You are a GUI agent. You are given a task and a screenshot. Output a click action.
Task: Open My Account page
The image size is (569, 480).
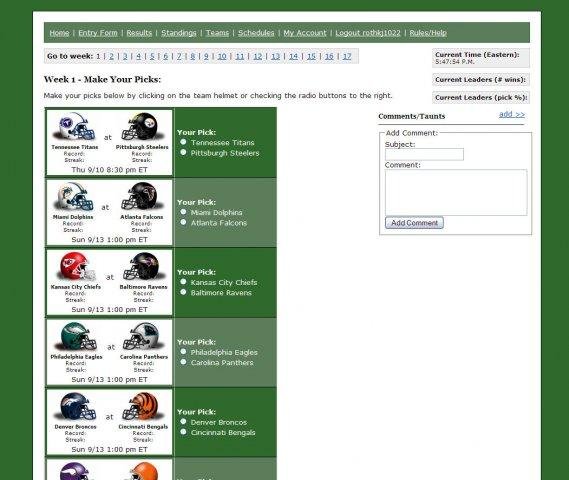pos(305,33)
